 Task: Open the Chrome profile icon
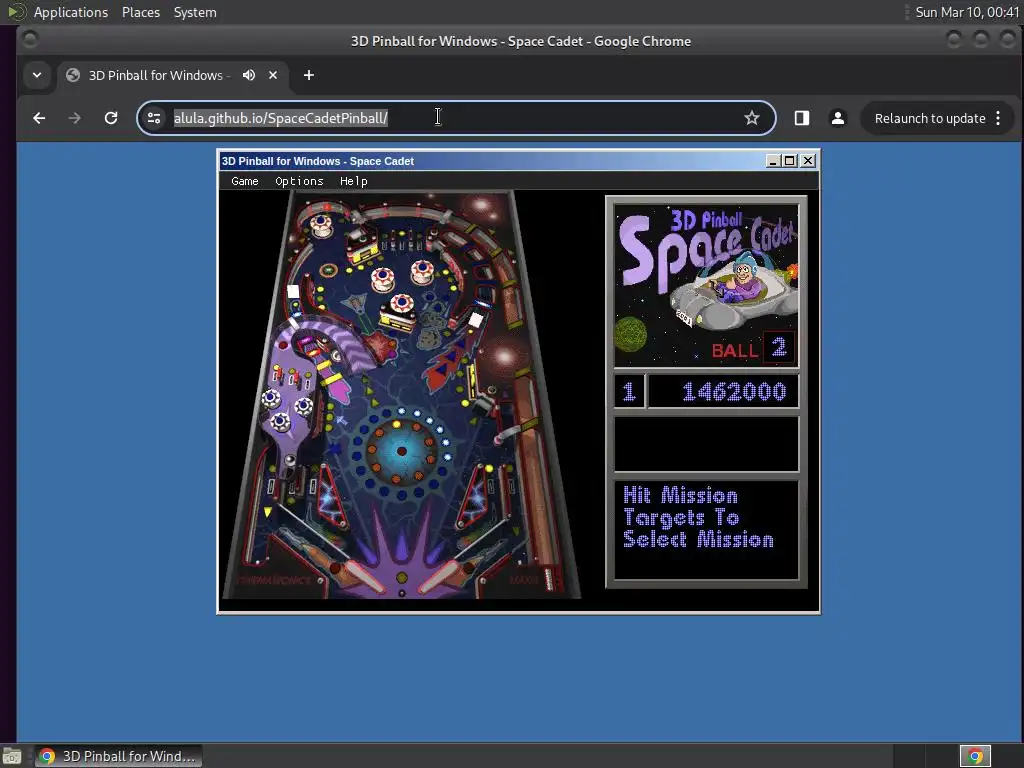837,118
